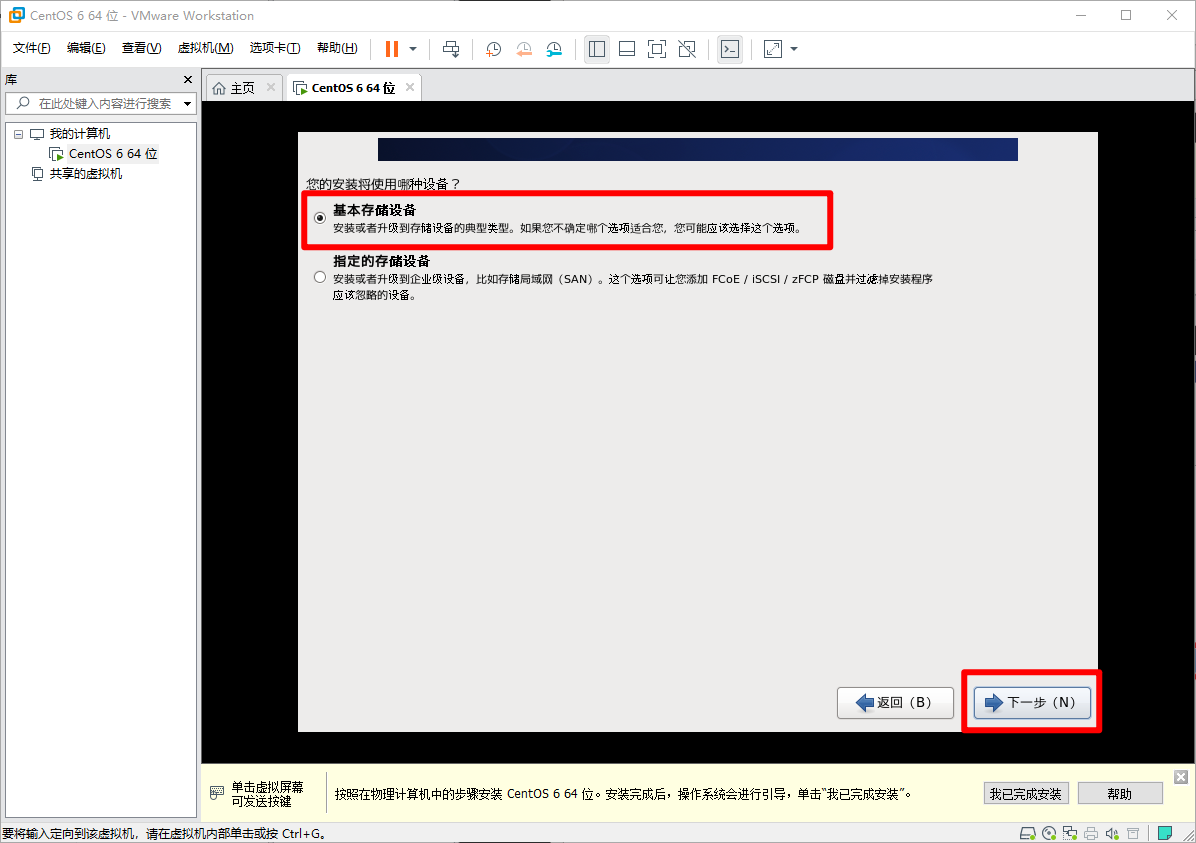1196x843 pixels.
Task: Switch to the 主页 tab
Action: pyautogui.click(x=243, y=88)
